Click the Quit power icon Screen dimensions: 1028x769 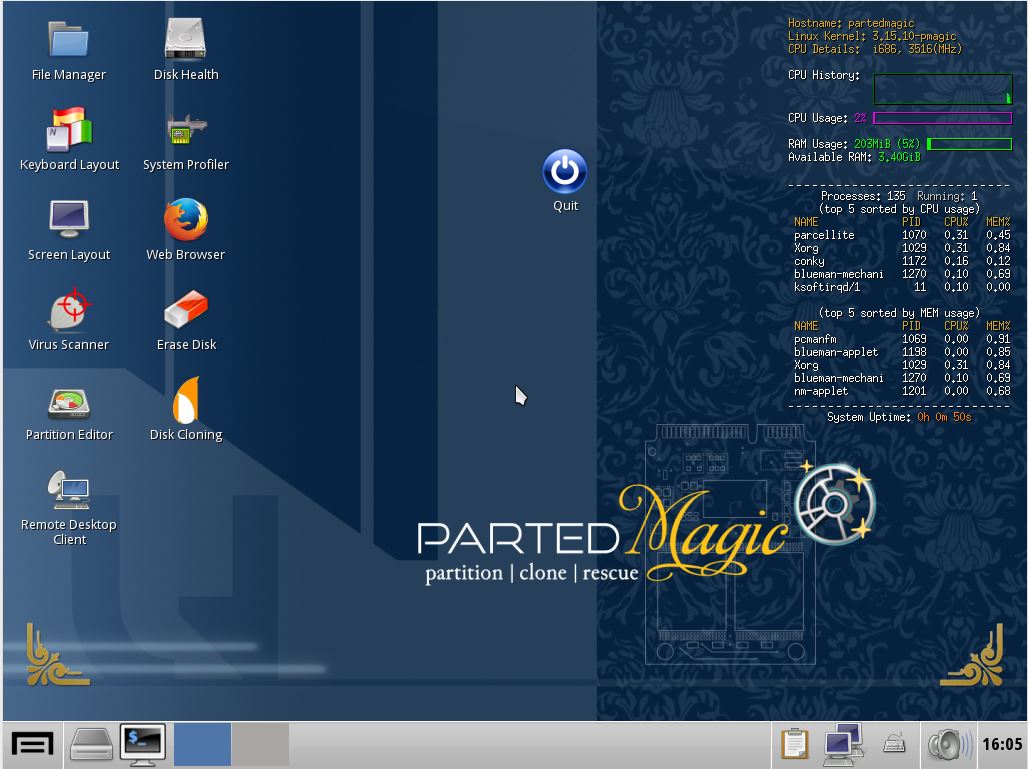coord(564,171)
